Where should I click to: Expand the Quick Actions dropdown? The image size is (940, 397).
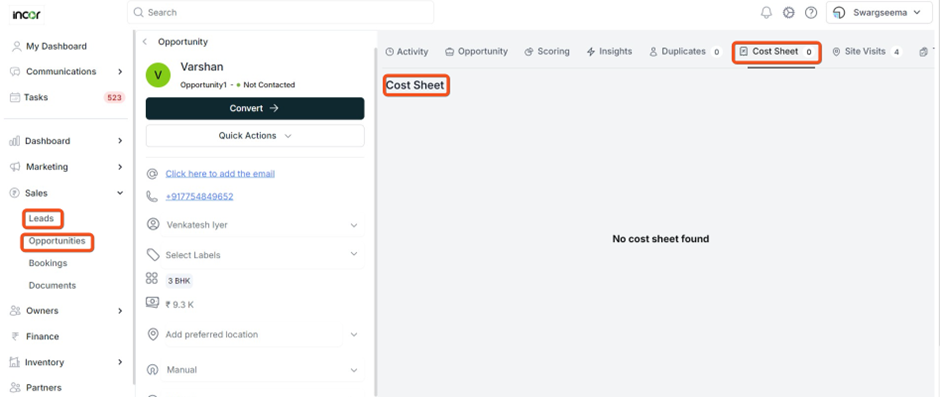tap(255, 136)
